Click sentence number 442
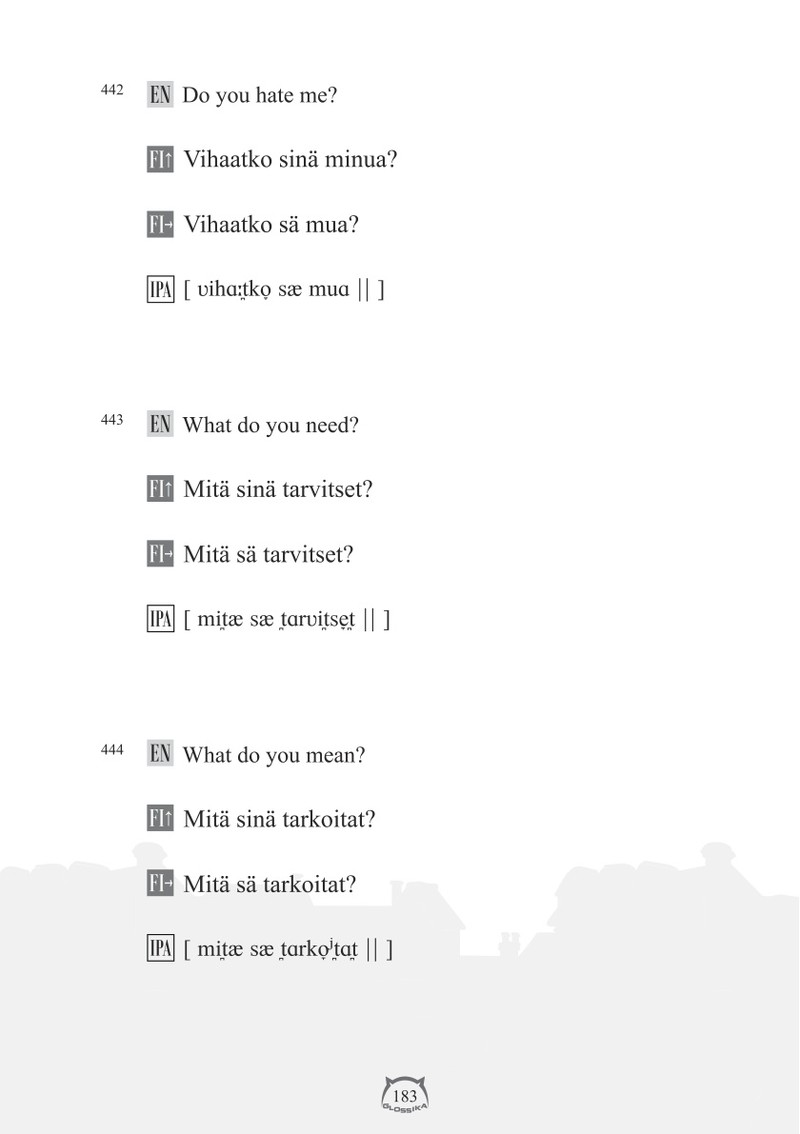The image size is (800, 1134). (112, 90)
